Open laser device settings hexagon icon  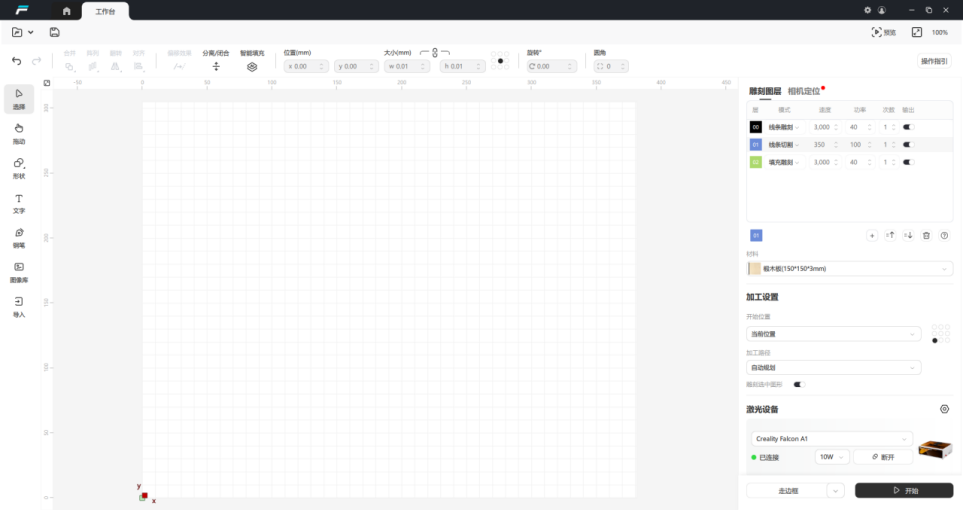pyautogui.click(x=944, y=409)
